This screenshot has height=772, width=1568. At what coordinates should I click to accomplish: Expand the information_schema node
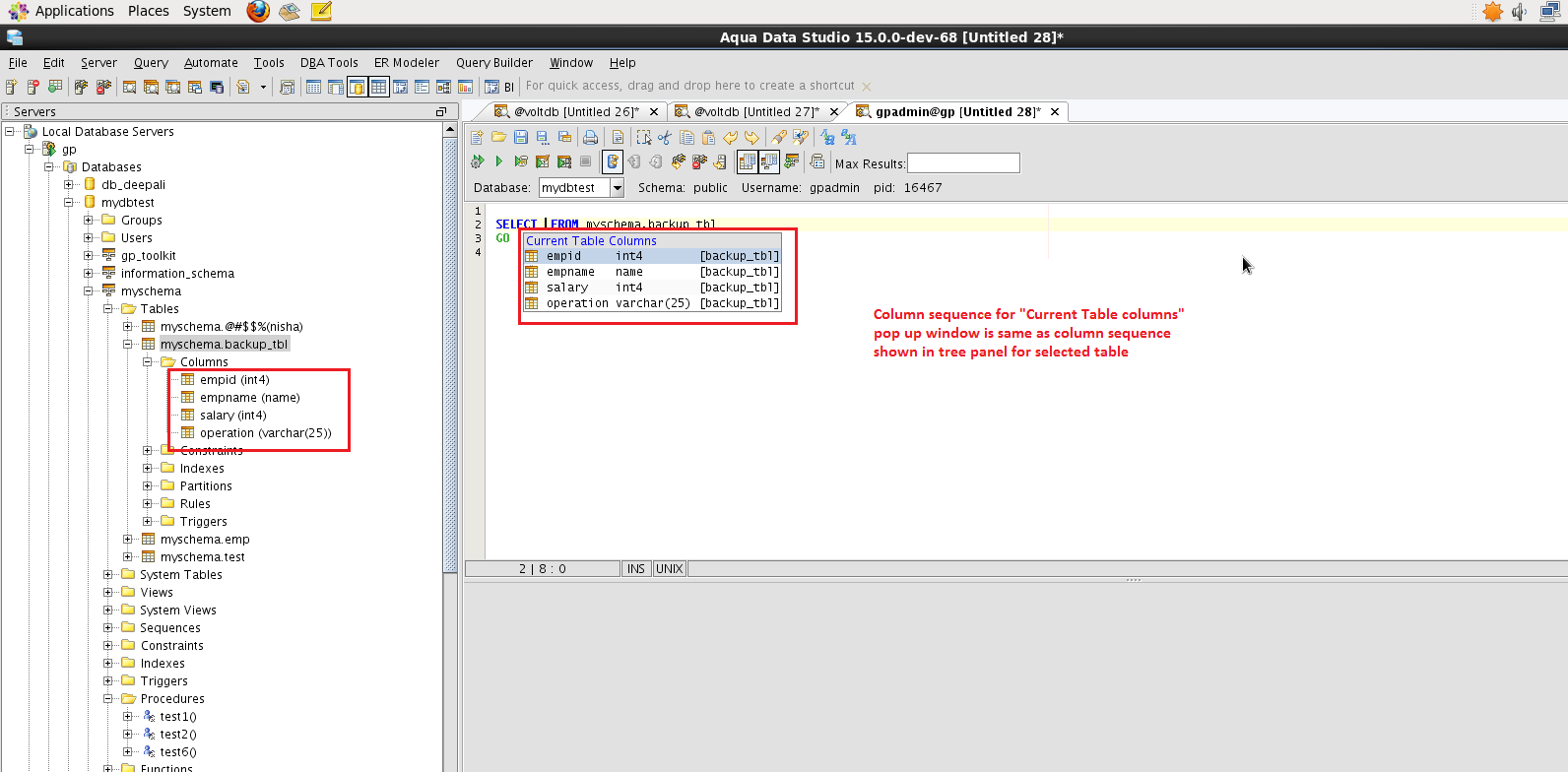tap(89, 274)
